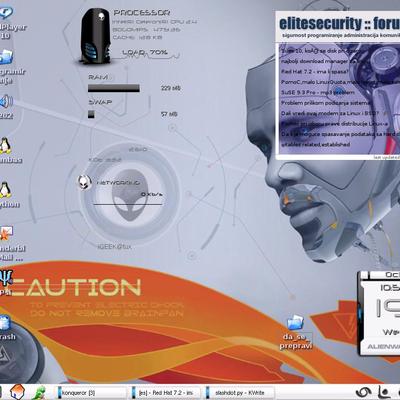This screenshot has height=400, width=400.
Task: Click the 'NETWORKING' label in the circle
Action: (118, 183)
